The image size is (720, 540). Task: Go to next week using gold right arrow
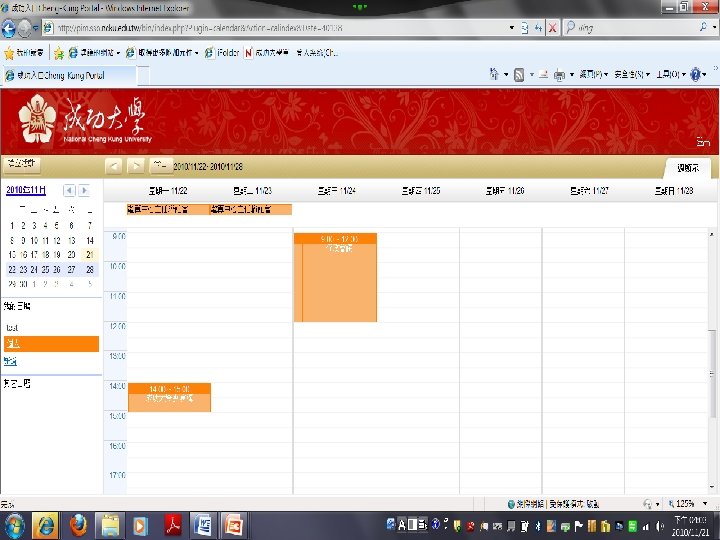pyautogui.click(x=135, y=166)
